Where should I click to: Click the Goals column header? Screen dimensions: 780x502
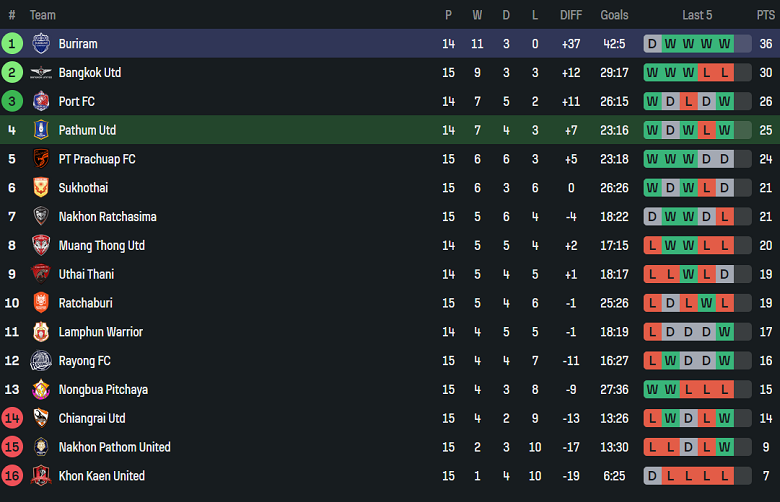point(614,15)
